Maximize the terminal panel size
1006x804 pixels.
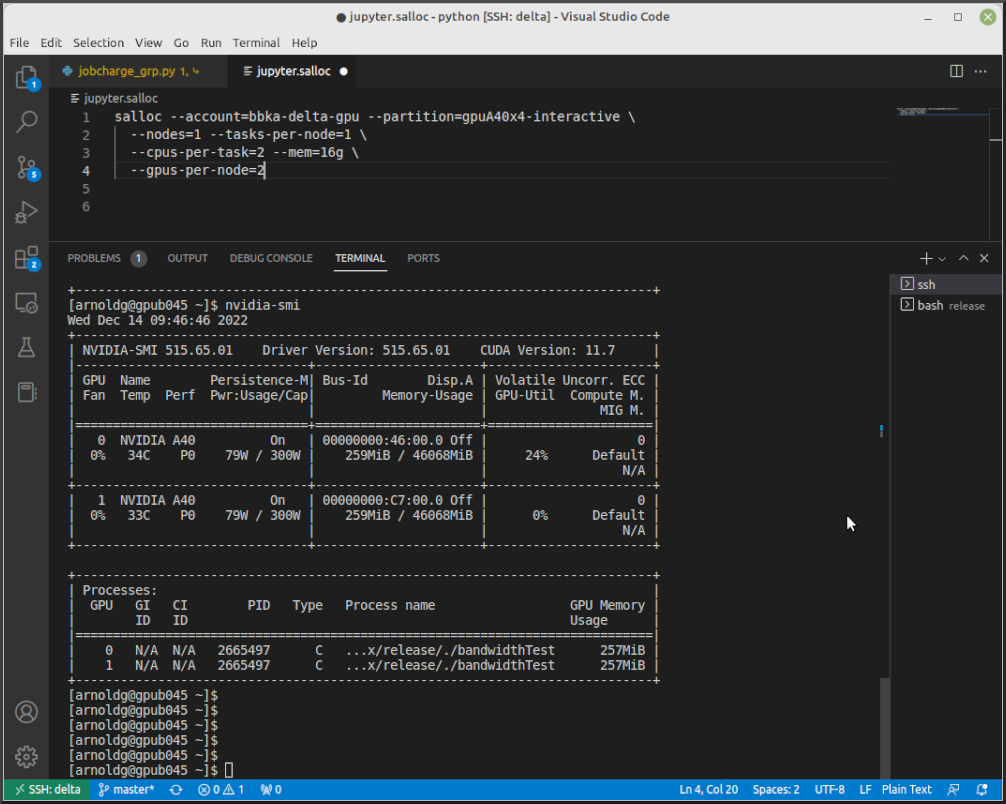(x=963, y=258)
